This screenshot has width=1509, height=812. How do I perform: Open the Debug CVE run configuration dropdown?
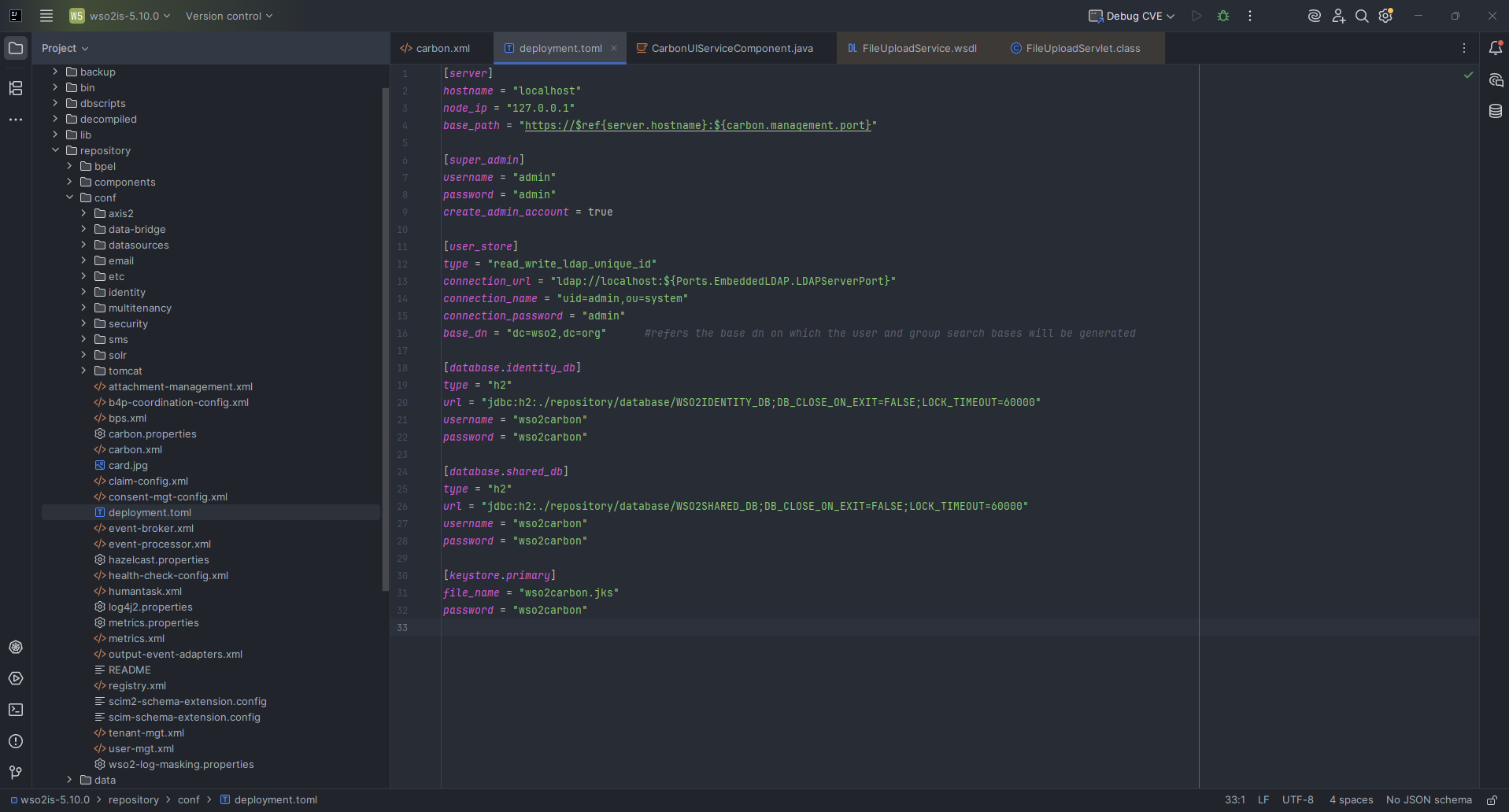tap(1132, 16)
